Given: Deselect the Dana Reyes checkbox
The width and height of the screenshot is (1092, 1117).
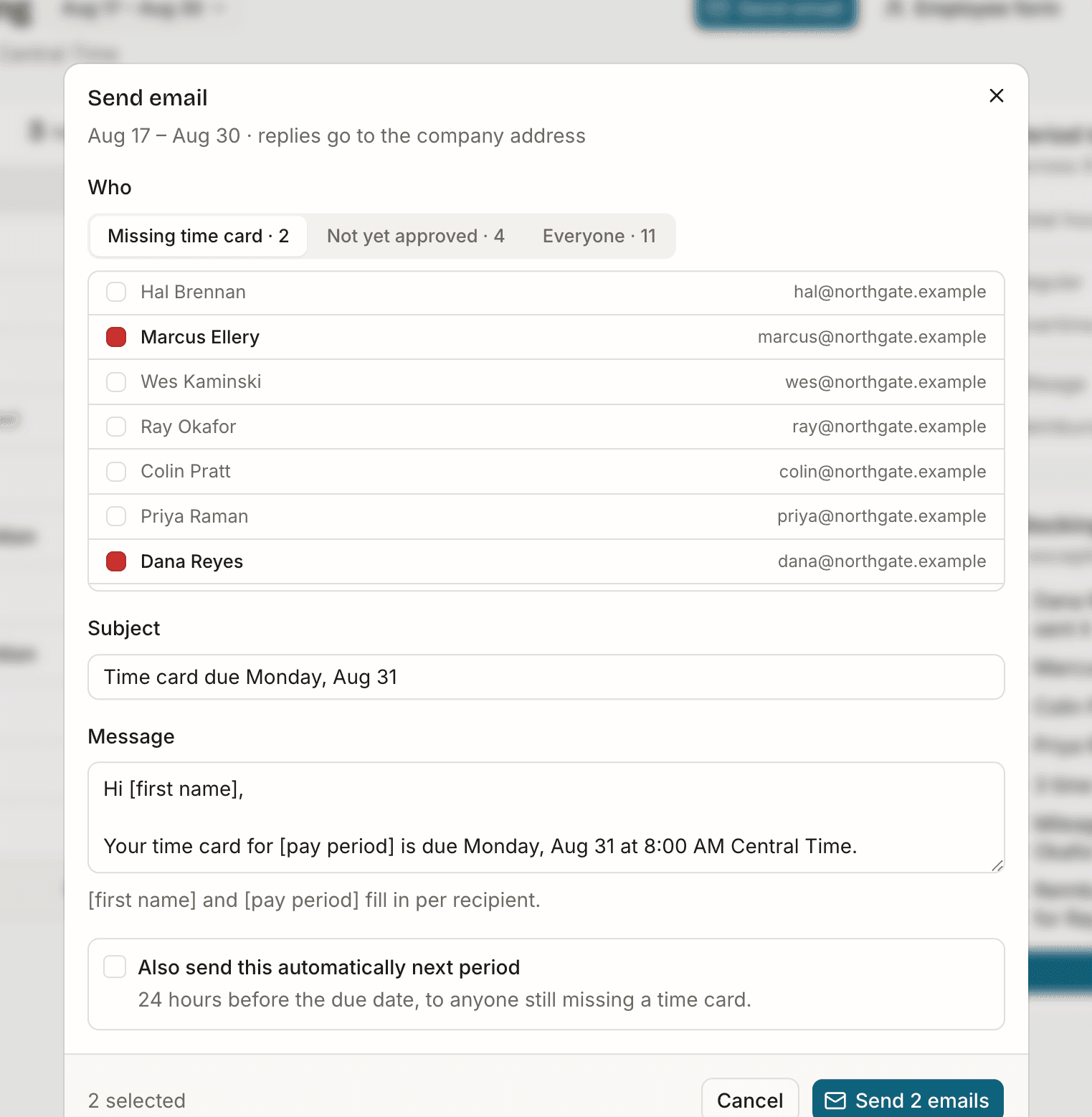Looking at the screenshot, I should 116,561.
